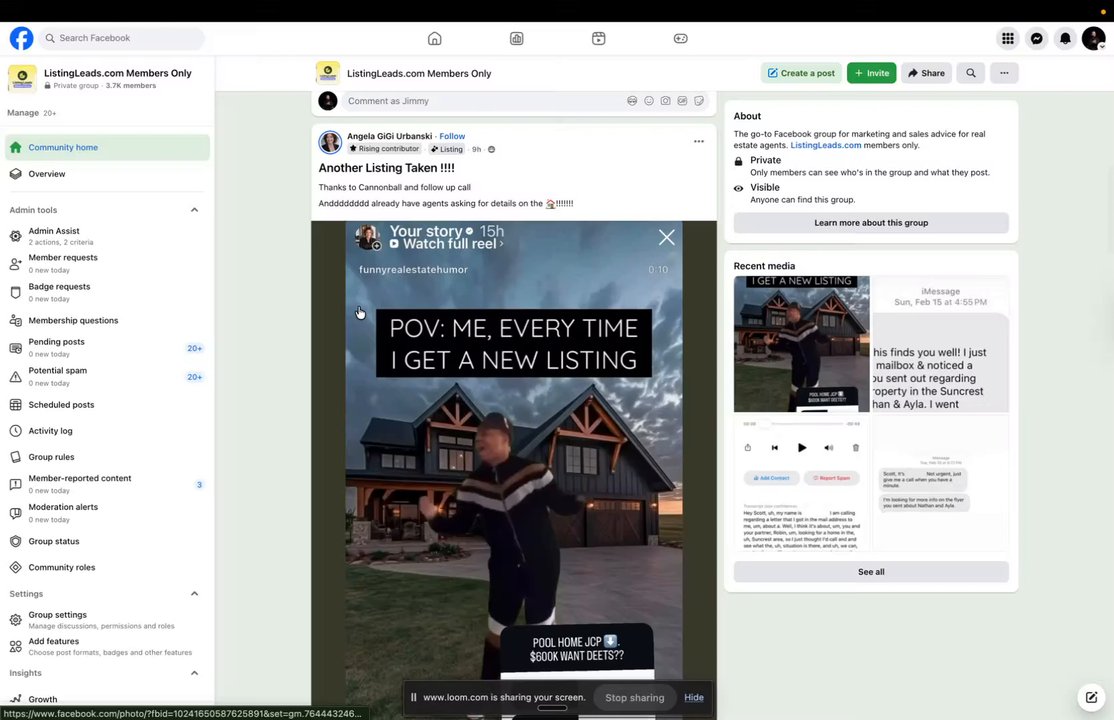Viewport: 1114px width, 720px height.
Task: Focus the Search Facebook field
Action: (x=122, y=38)
